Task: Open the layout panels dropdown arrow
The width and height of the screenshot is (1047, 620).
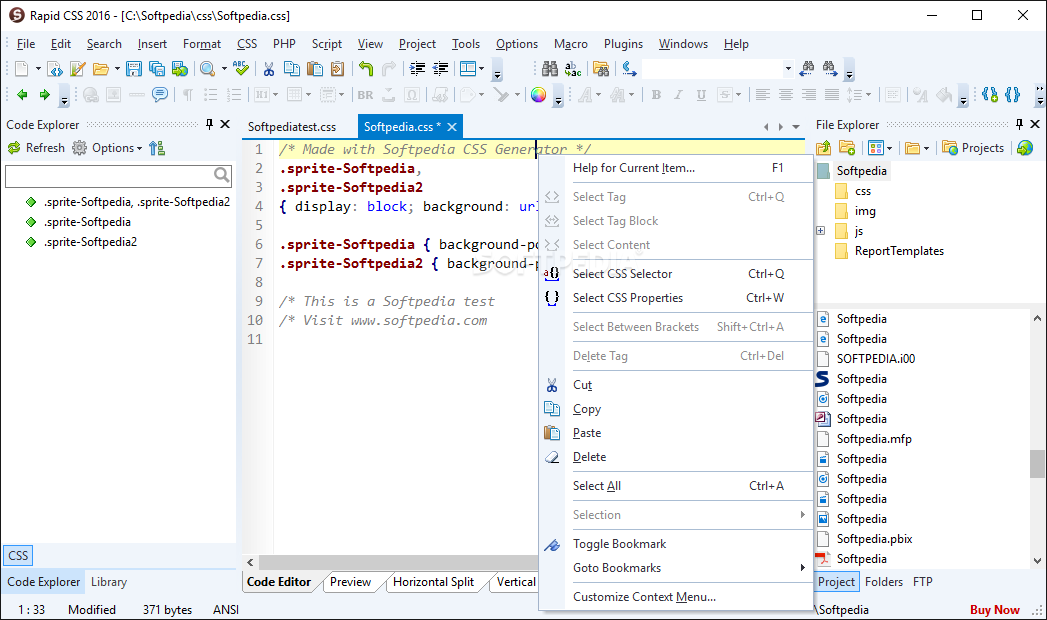Action: 481,69
